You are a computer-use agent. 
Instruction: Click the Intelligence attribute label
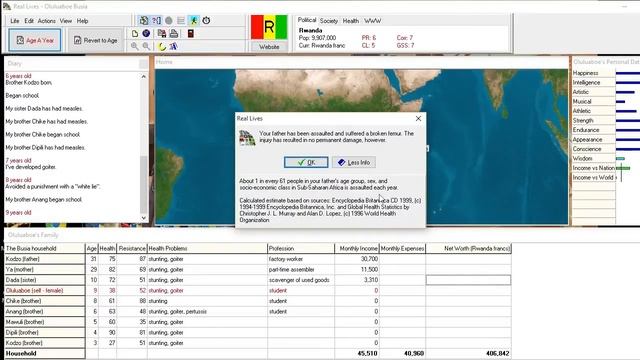click(x=586, y=82)
